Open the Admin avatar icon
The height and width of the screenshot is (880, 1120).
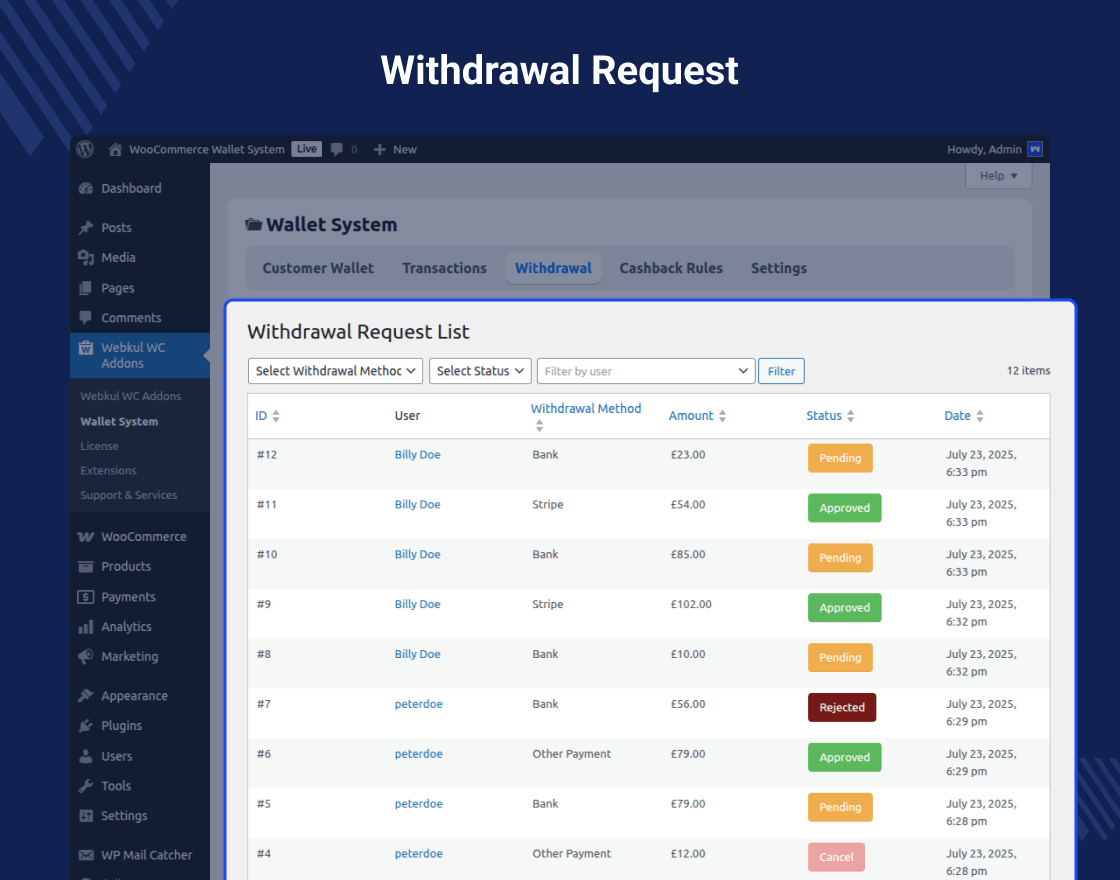tap(1035, 149)
